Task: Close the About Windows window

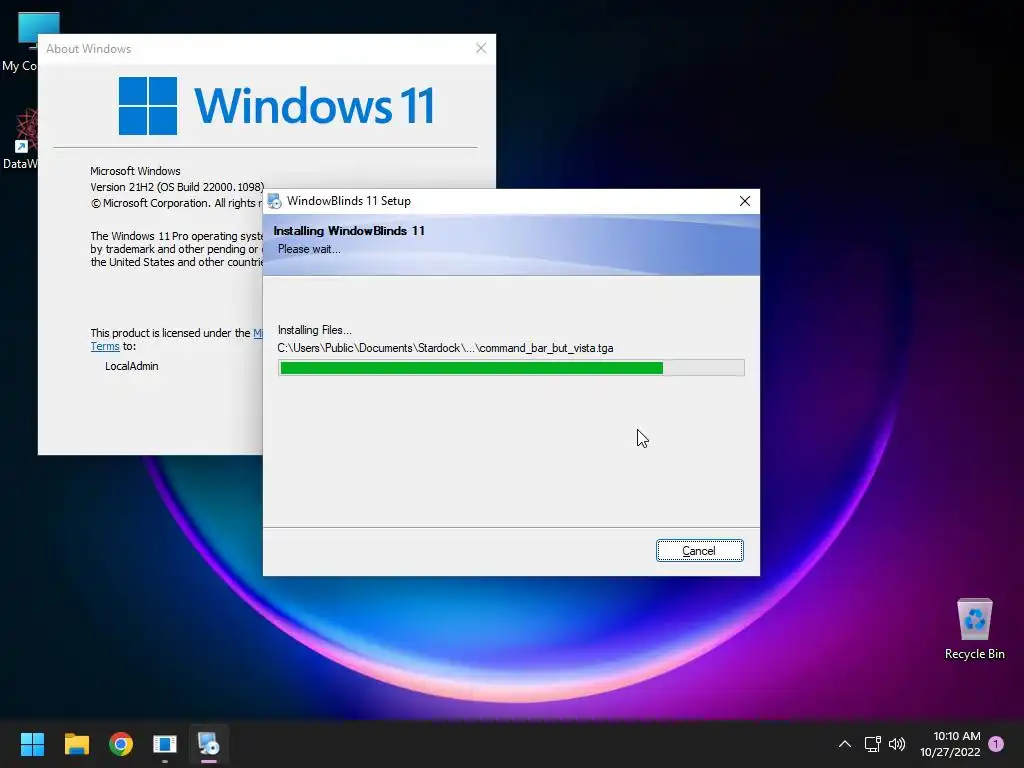Action: 481,48
